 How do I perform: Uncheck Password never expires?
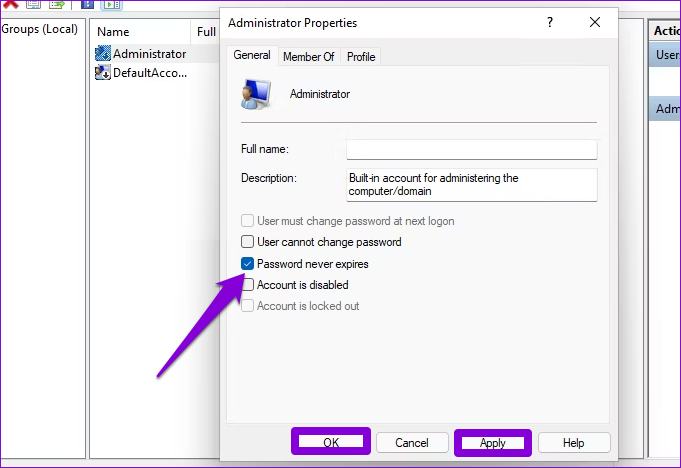(x=247, y=264)
